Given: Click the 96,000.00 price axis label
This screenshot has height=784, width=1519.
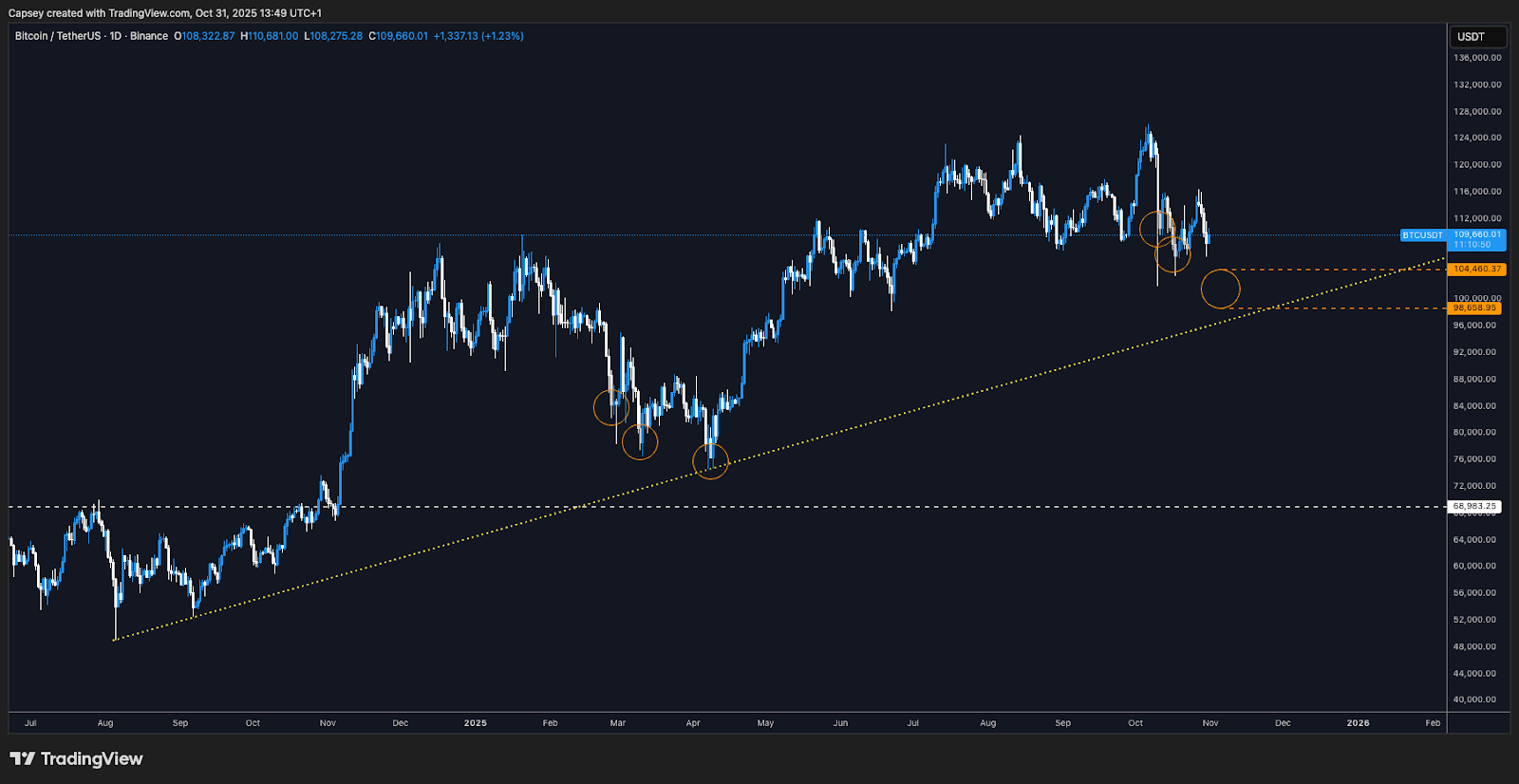Looking at the screenshot, I should tap(1474, 326).
